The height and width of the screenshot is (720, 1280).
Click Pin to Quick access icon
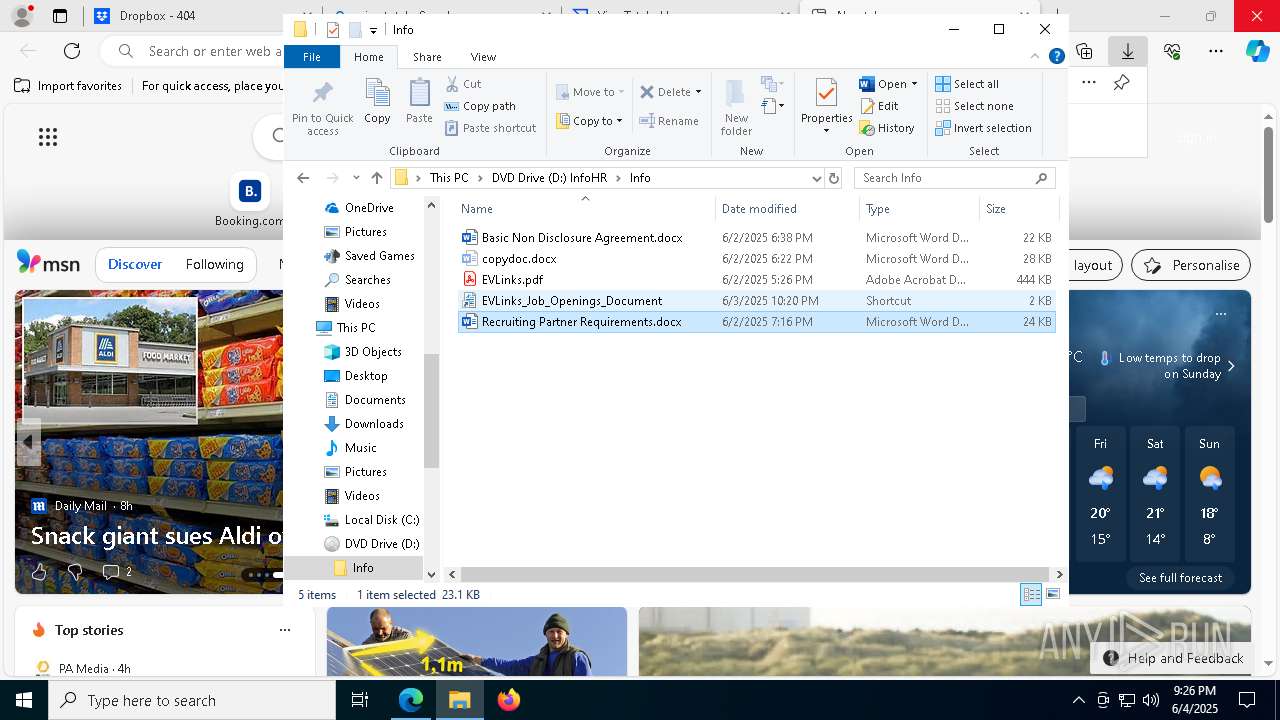[322, 108]
